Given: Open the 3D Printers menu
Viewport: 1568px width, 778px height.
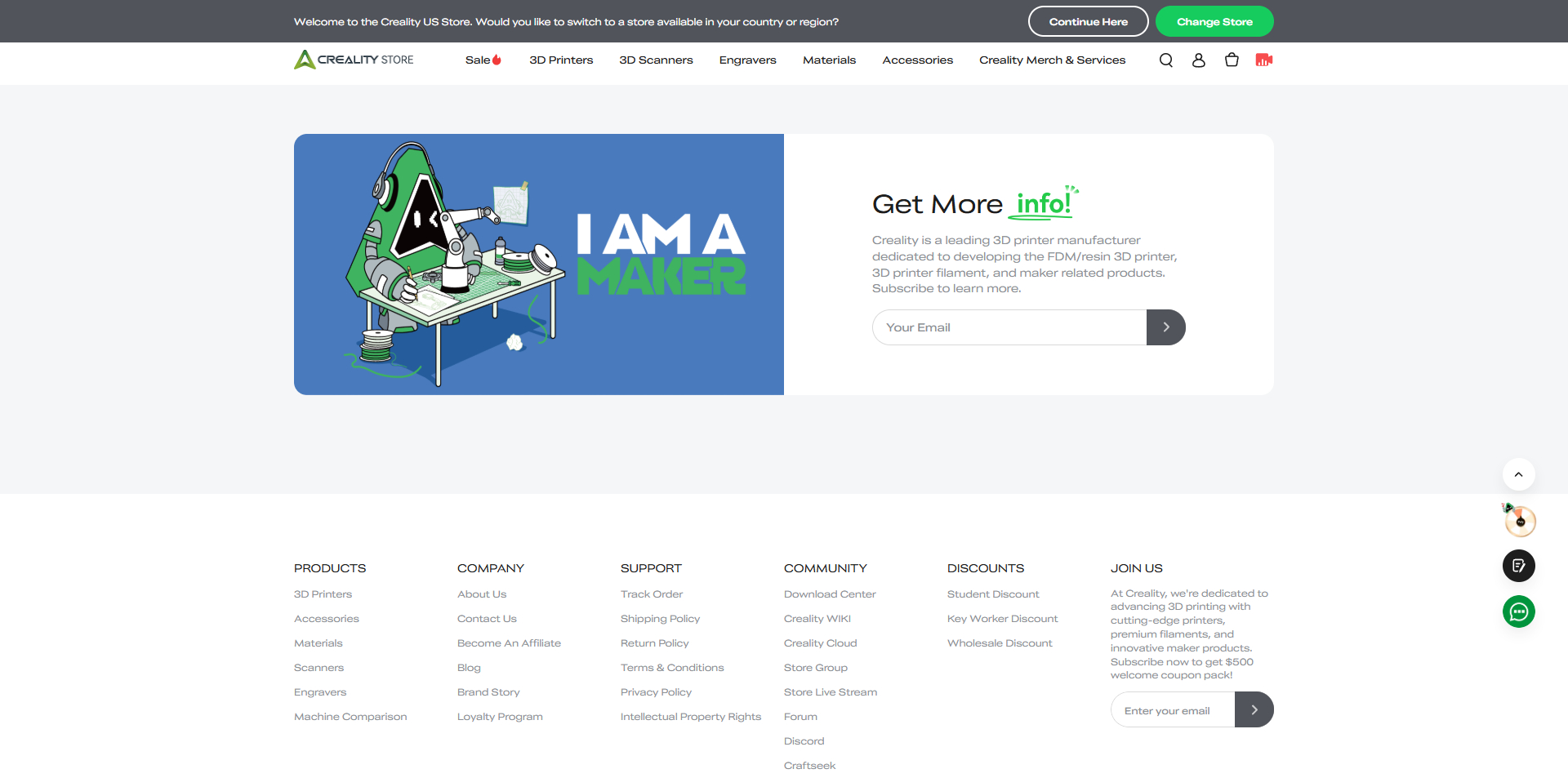Looking at the screenshot, I should [x=561, y=60].
